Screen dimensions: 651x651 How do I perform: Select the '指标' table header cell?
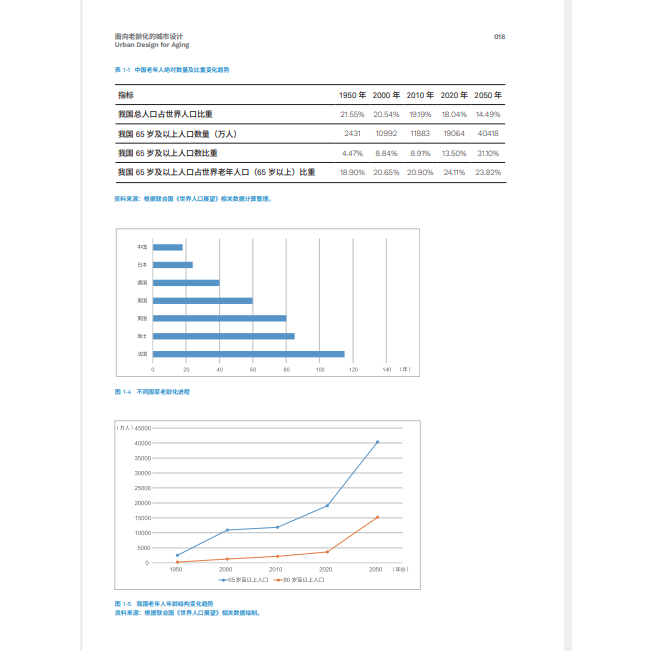coord(126,95)
